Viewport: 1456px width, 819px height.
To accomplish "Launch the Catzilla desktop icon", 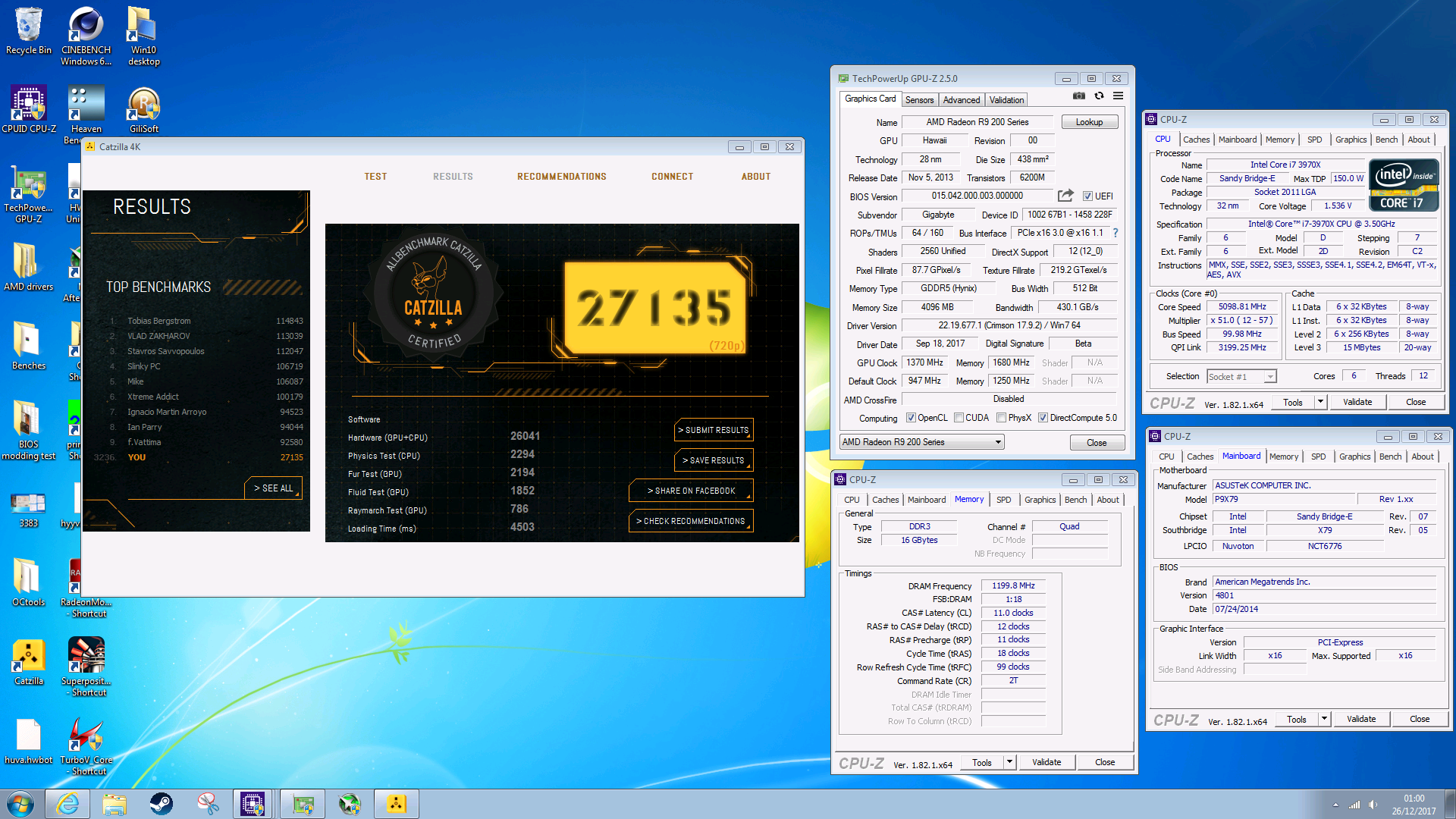I will click(x=29, y=661).
